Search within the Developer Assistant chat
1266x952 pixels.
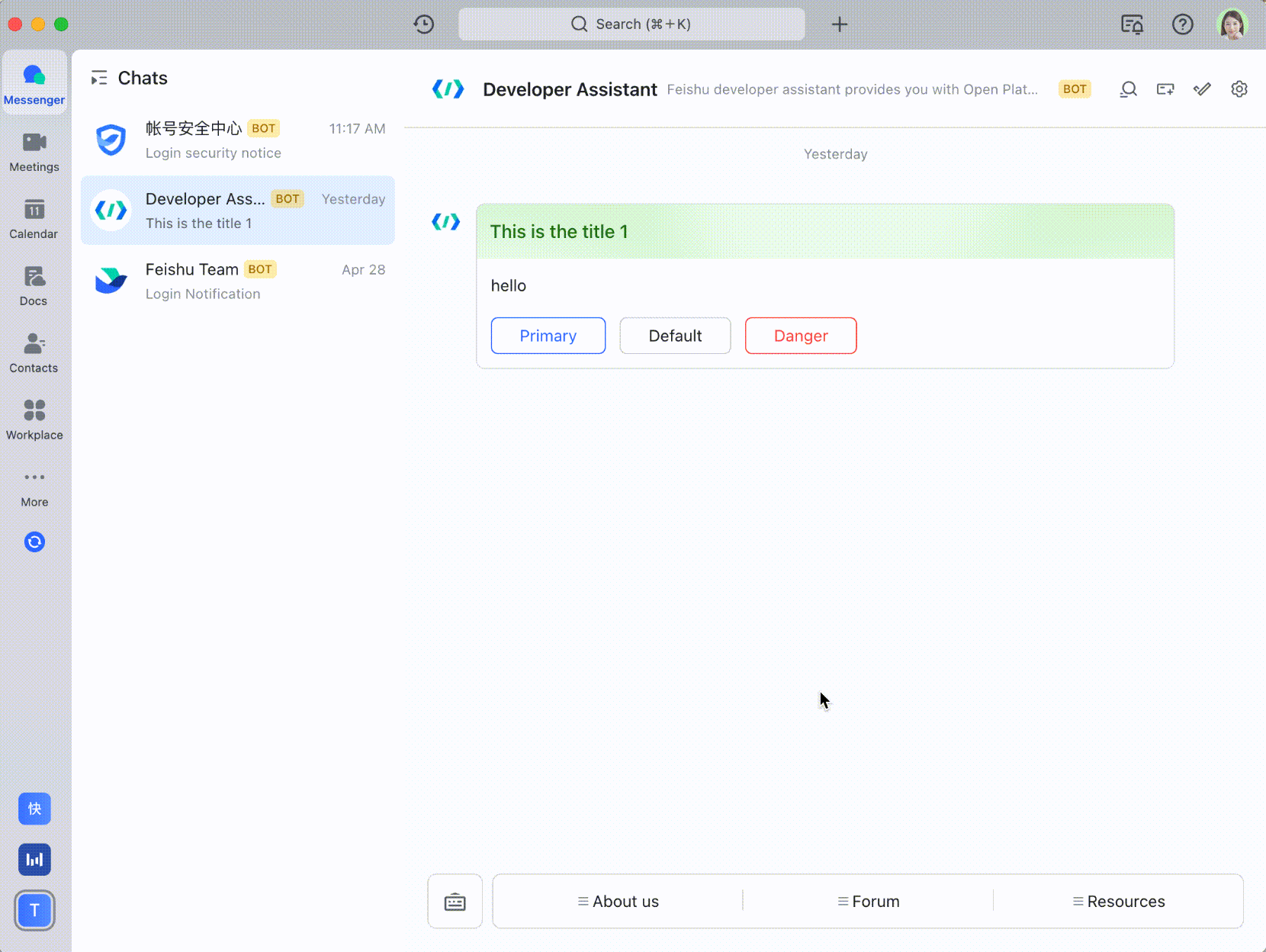pos(1128,89)
